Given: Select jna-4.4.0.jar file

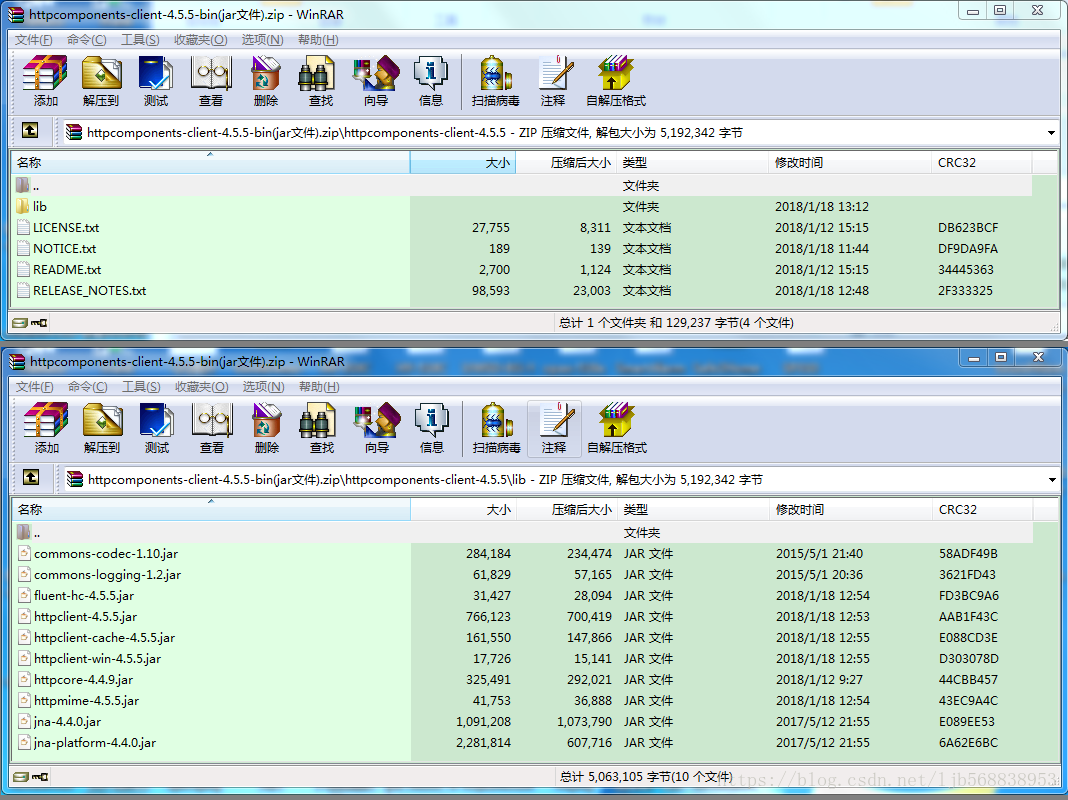Looking at the screenshot, I should pos(524,722).
